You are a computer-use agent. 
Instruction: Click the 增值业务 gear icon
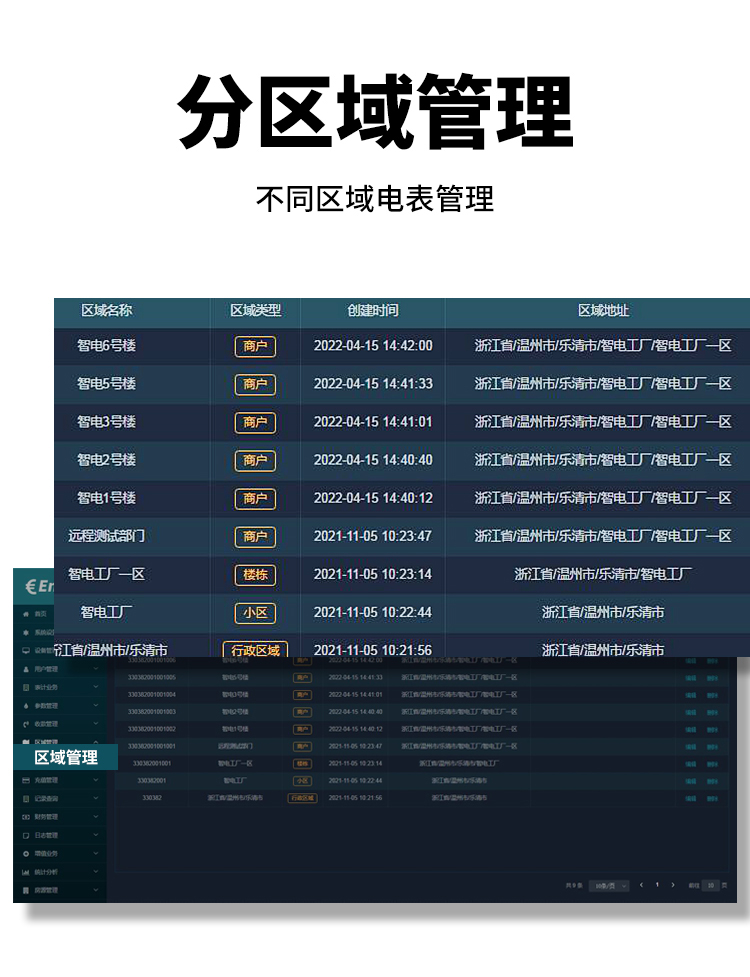[26, 853]
